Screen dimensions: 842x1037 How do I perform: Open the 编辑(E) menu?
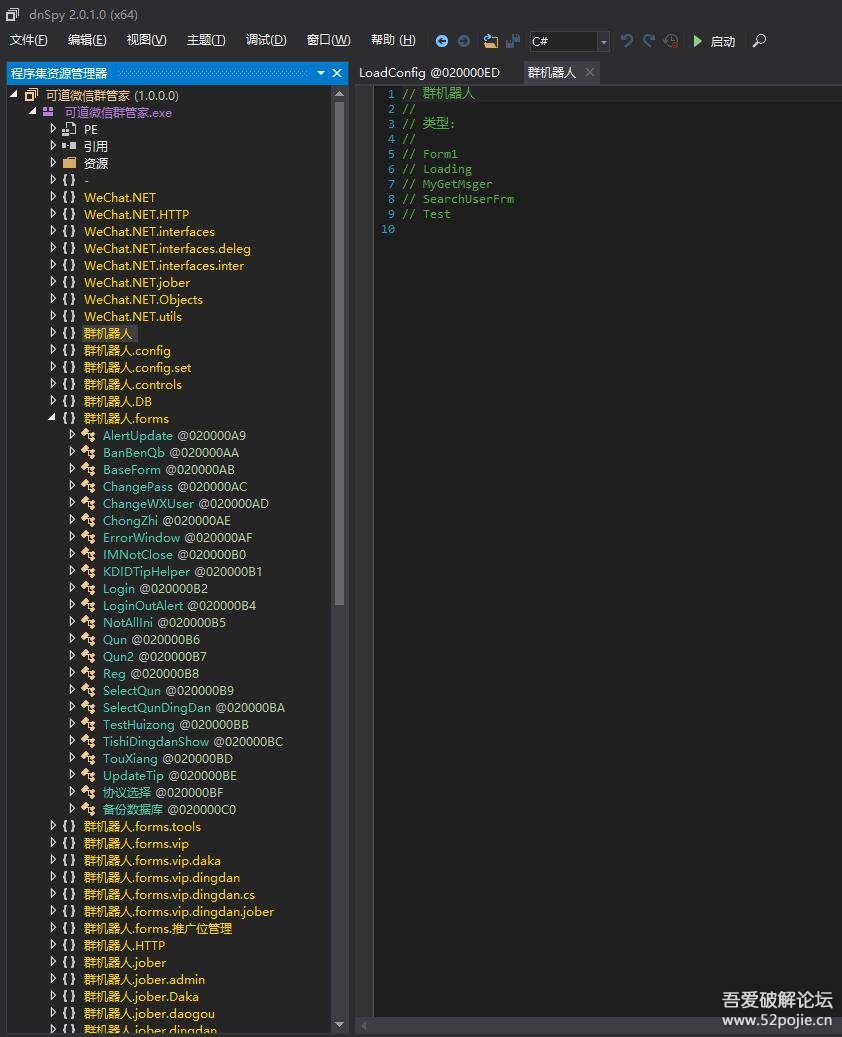click(x=87, y=40)
